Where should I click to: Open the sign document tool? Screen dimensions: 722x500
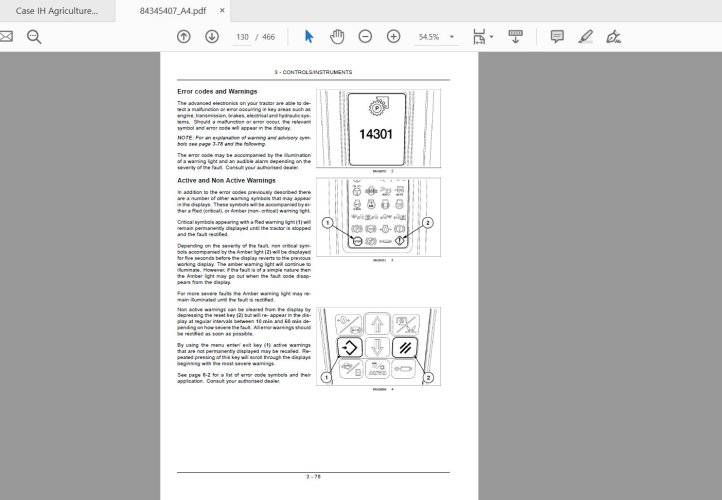pyautogui.click(x=613, y=37)
